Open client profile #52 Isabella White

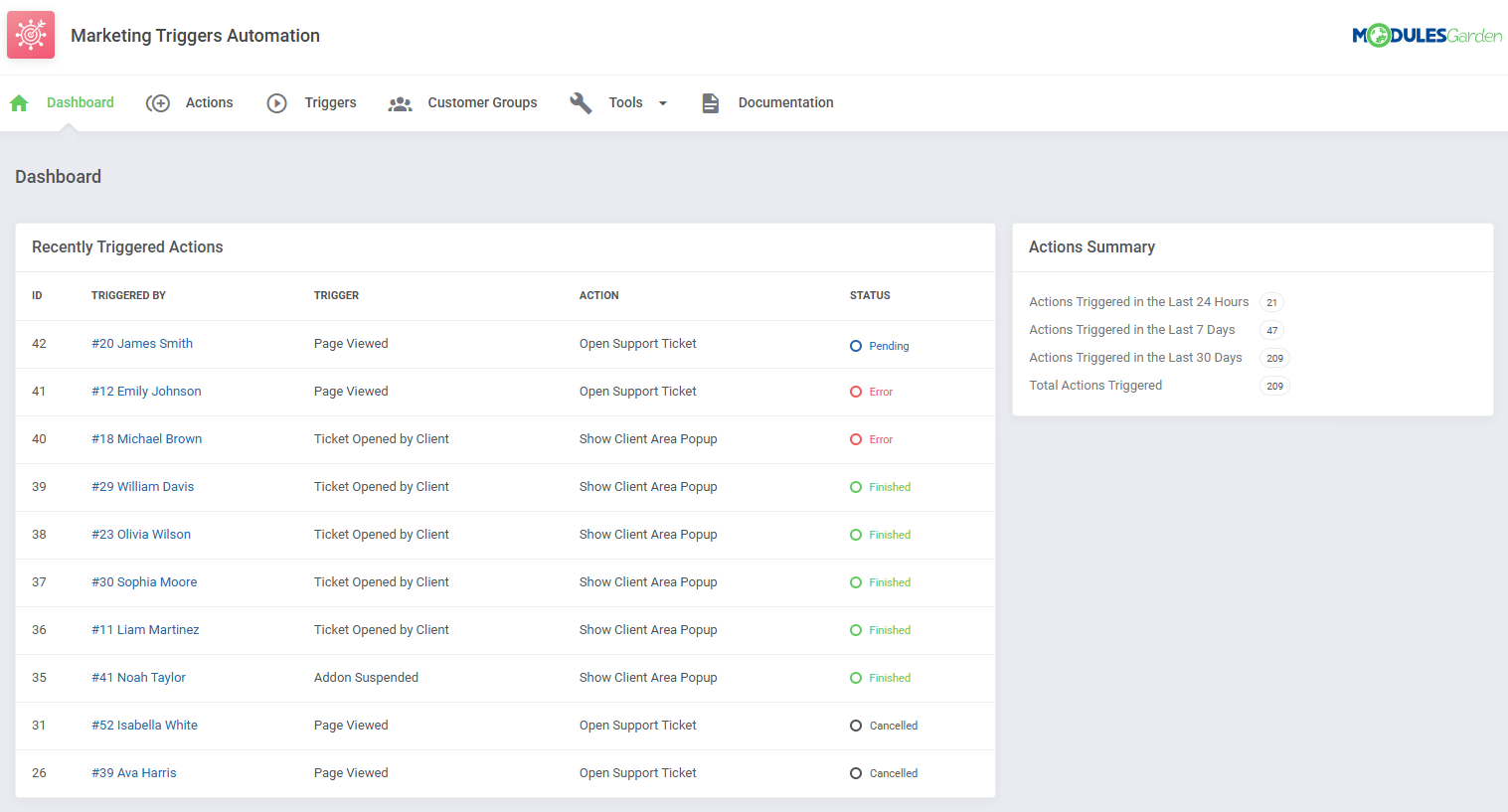(x=144, y=725)
